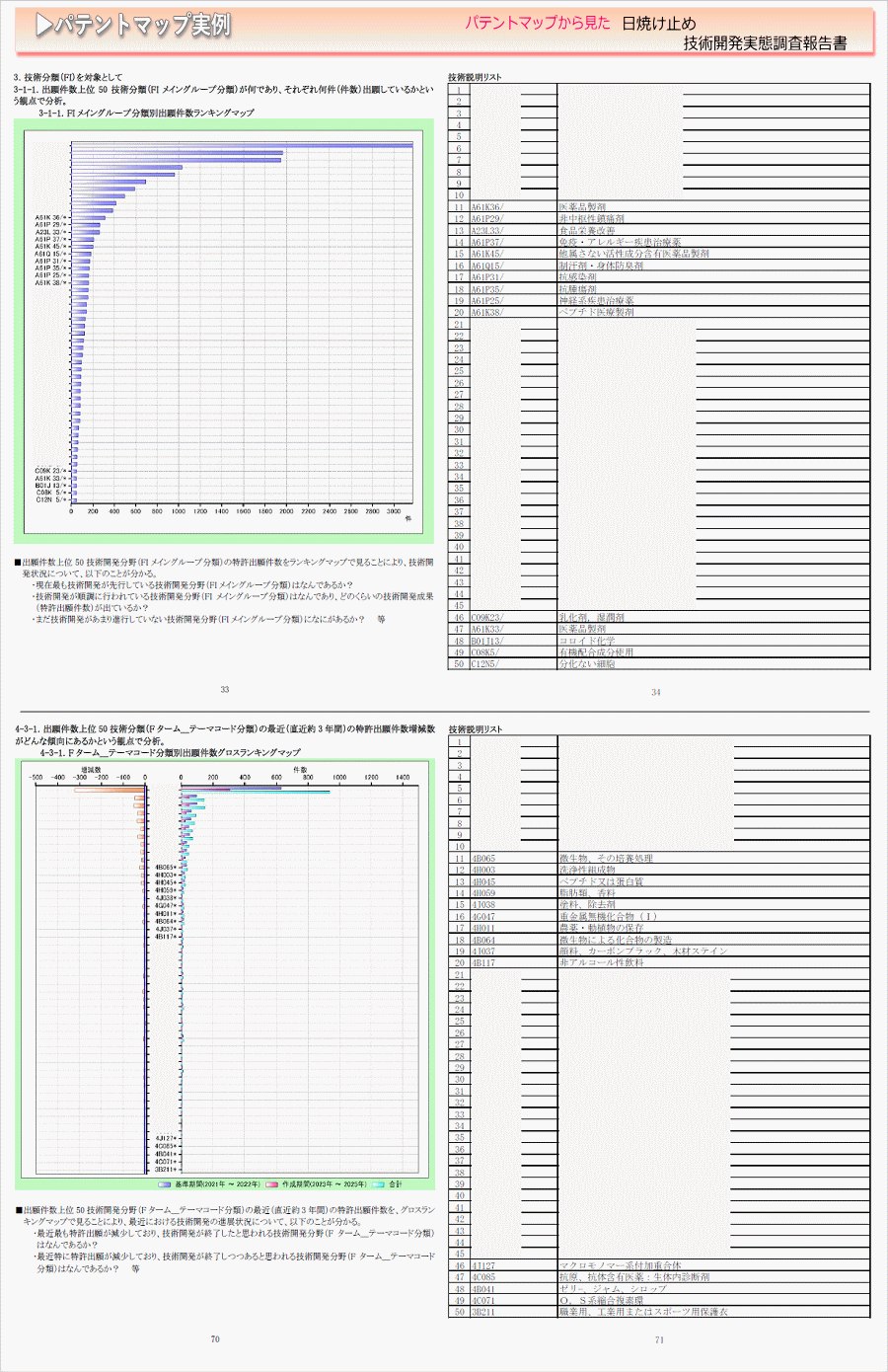Click the longest top bar in ranking chart
The image size is (888, 1372).
coord(242,145)
